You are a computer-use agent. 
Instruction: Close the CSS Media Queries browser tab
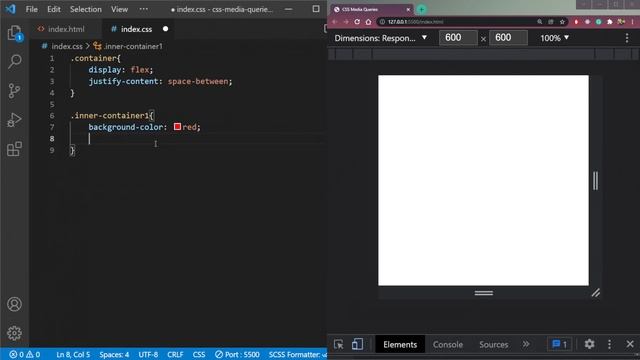408,9
